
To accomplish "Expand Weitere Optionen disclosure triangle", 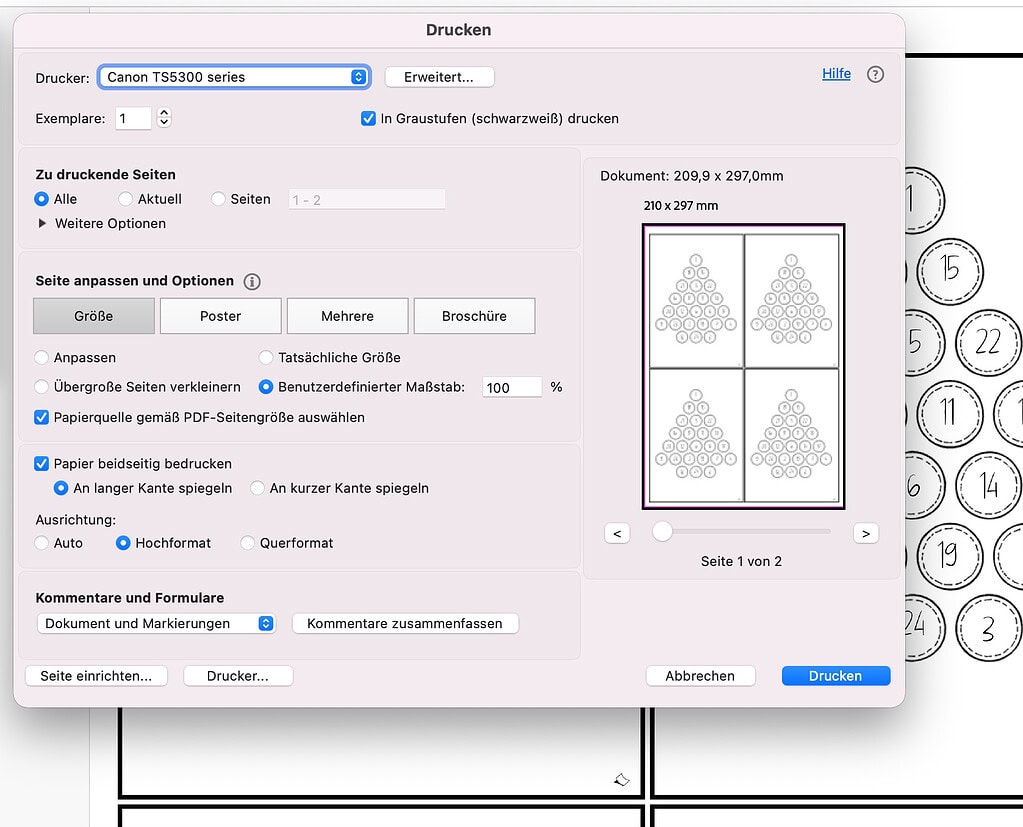I will tap(42, 224).
